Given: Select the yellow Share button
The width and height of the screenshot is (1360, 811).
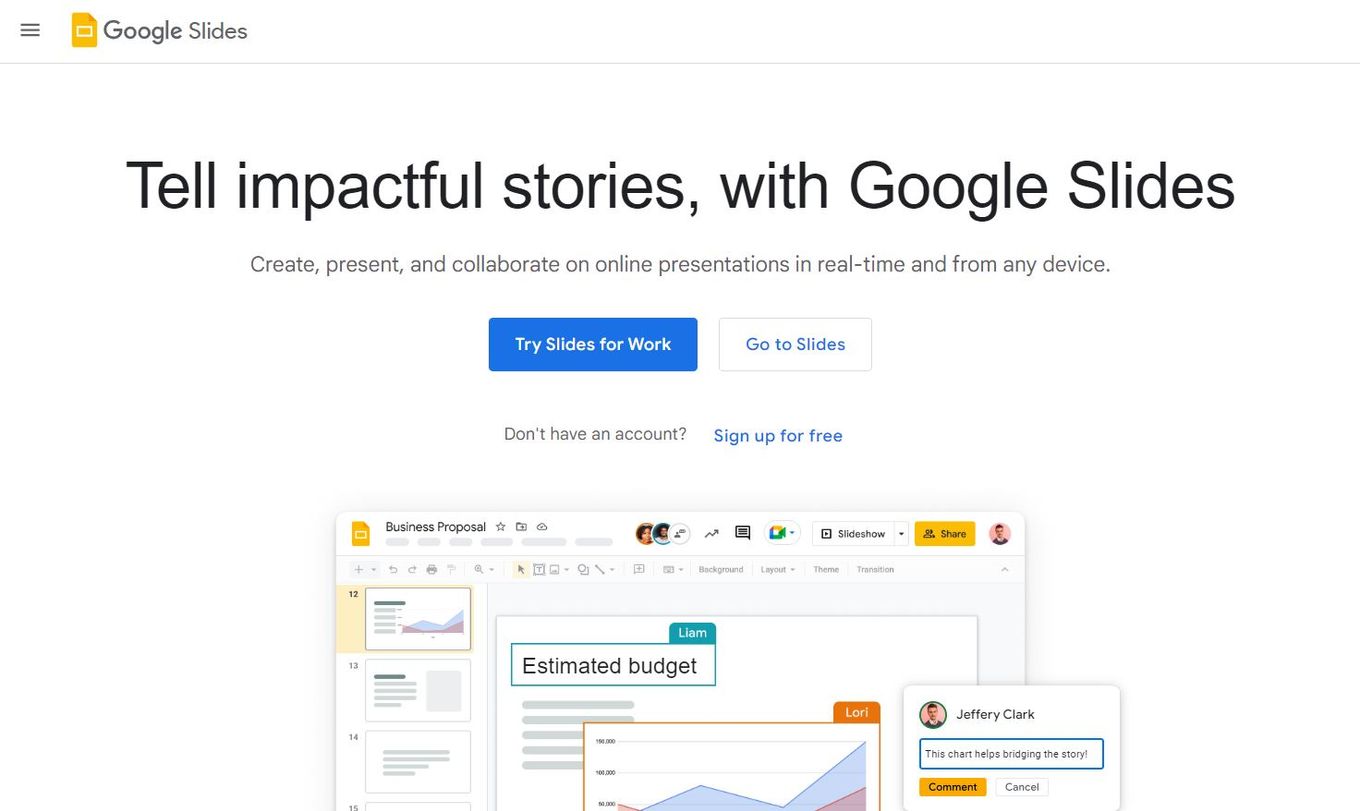Looking at the screenshot, I should (x=944, y=533).
